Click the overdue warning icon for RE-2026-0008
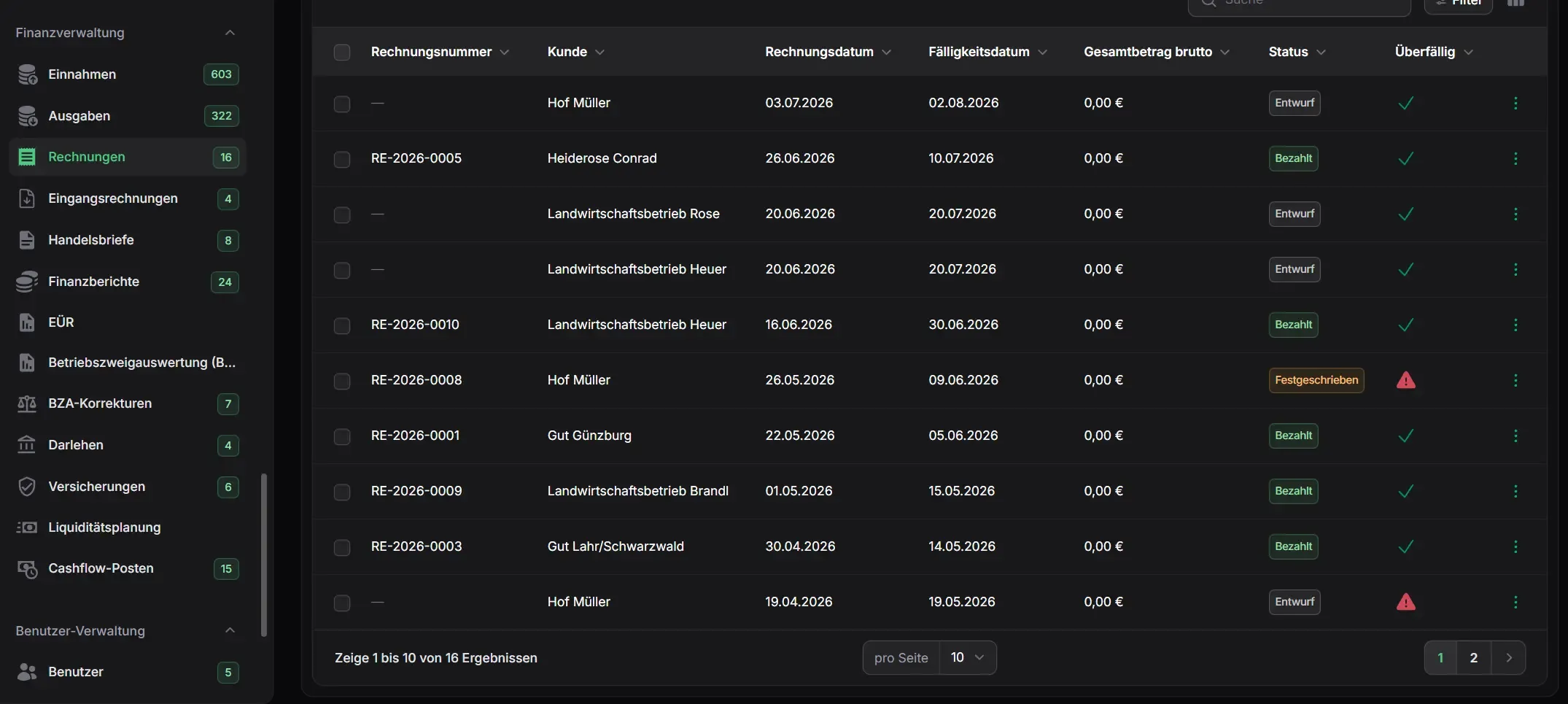 pyautogui.click(x=1406, y=380)
